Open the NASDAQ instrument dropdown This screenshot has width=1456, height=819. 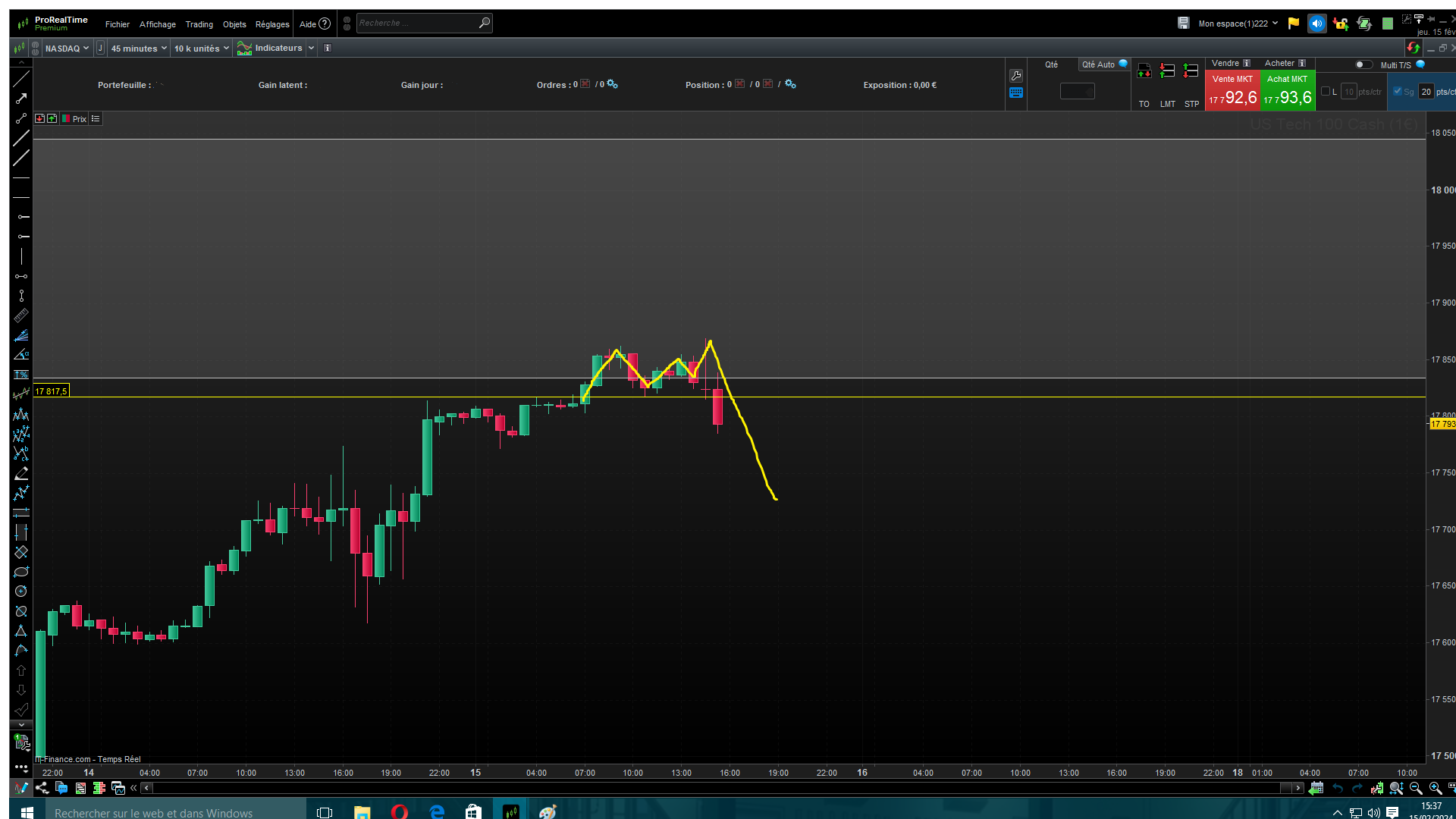coord(67,49)
